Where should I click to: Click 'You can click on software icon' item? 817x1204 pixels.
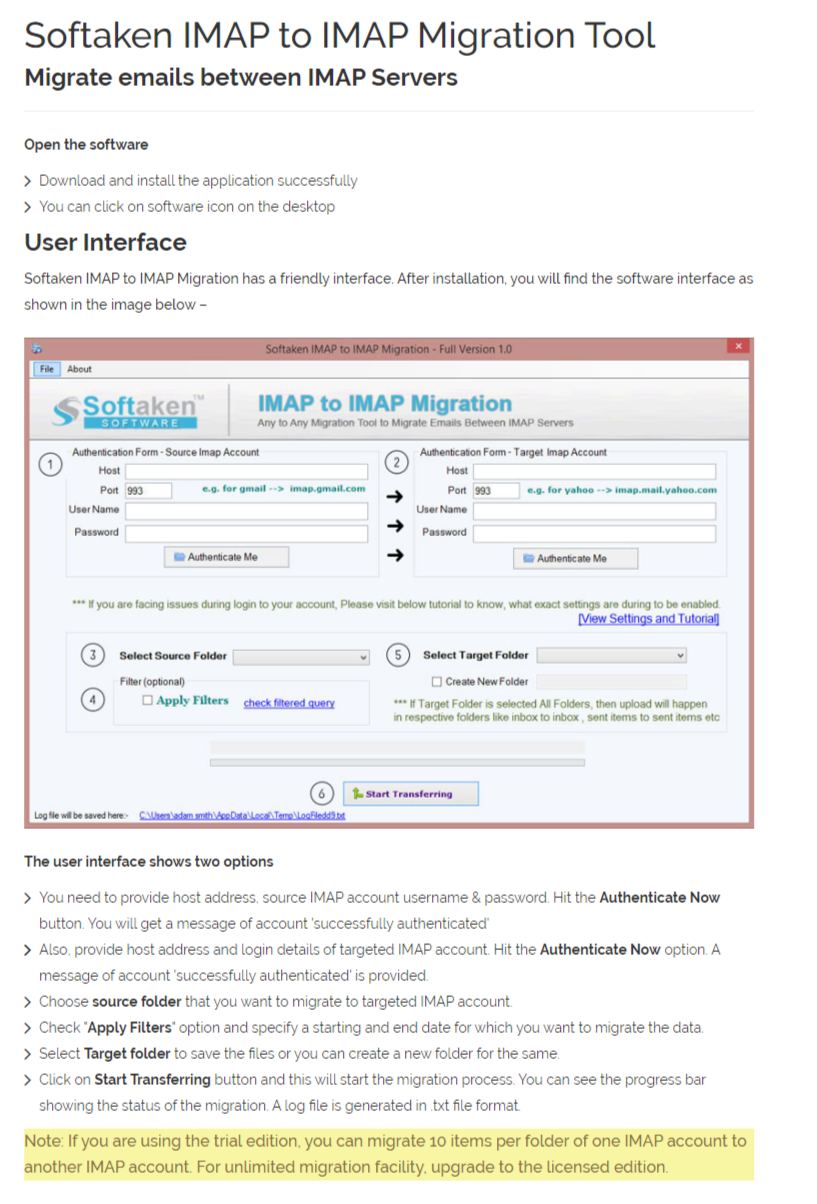click(x=187, y=207)
